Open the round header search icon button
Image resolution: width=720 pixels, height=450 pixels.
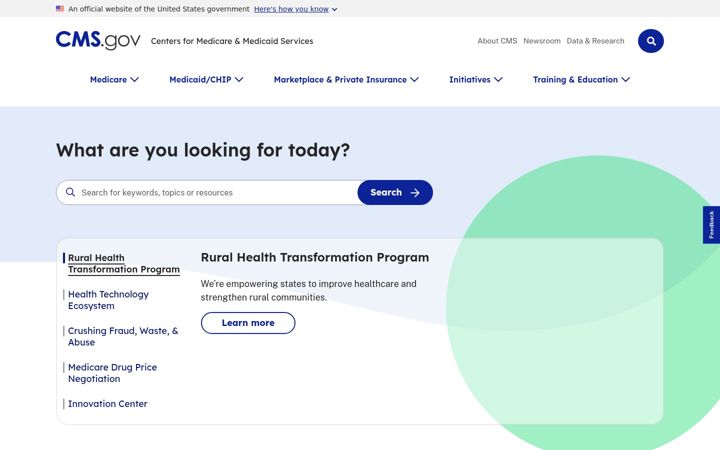pyautogui.click(x=650, y=41)
